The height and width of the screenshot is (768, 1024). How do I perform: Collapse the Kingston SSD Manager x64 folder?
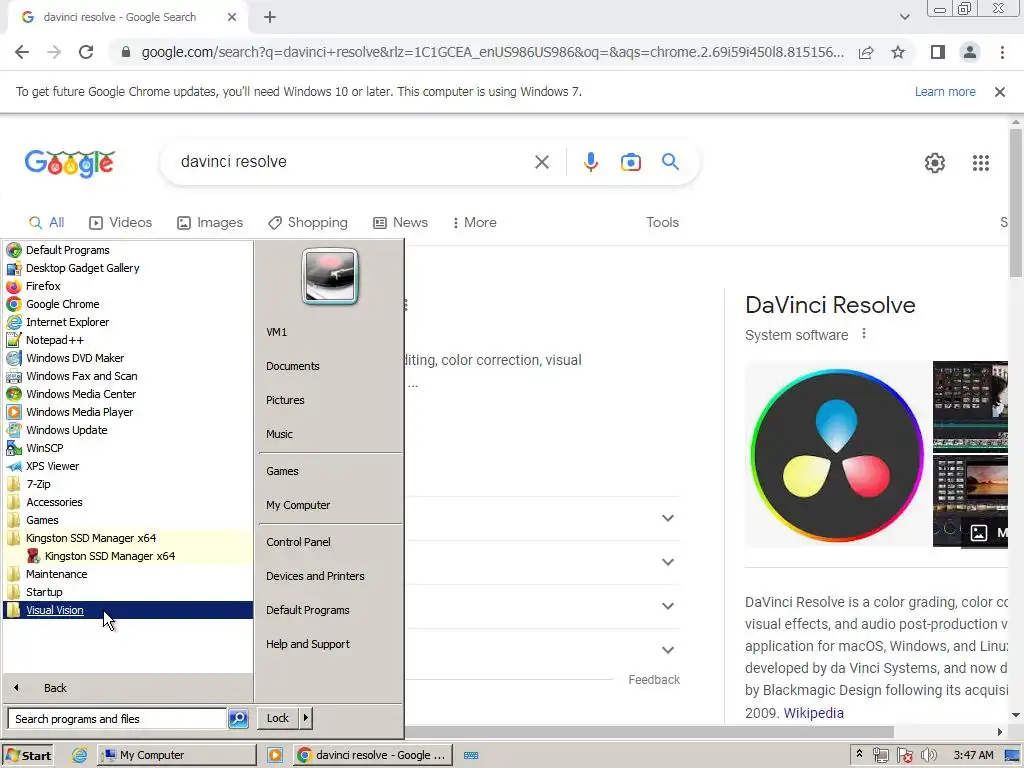click(x=91, y=538)
